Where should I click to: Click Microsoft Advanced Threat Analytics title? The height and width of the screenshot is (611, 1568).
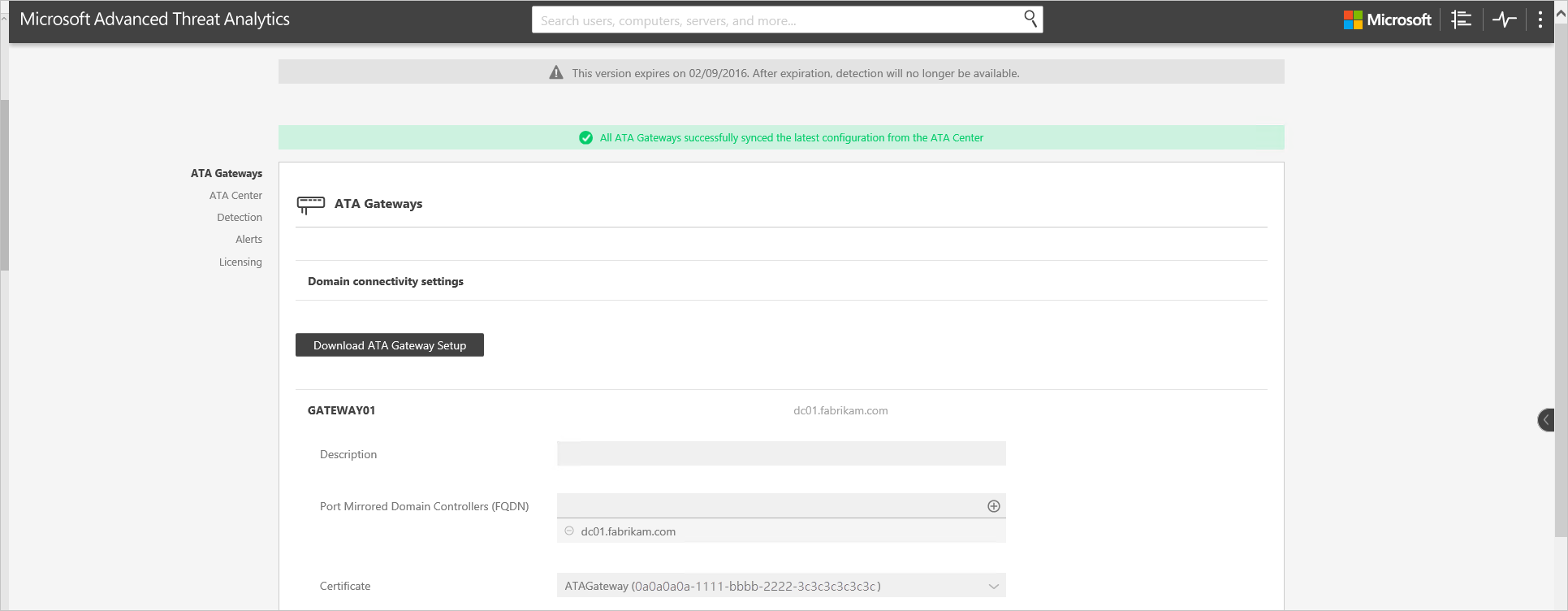(154, 19)
